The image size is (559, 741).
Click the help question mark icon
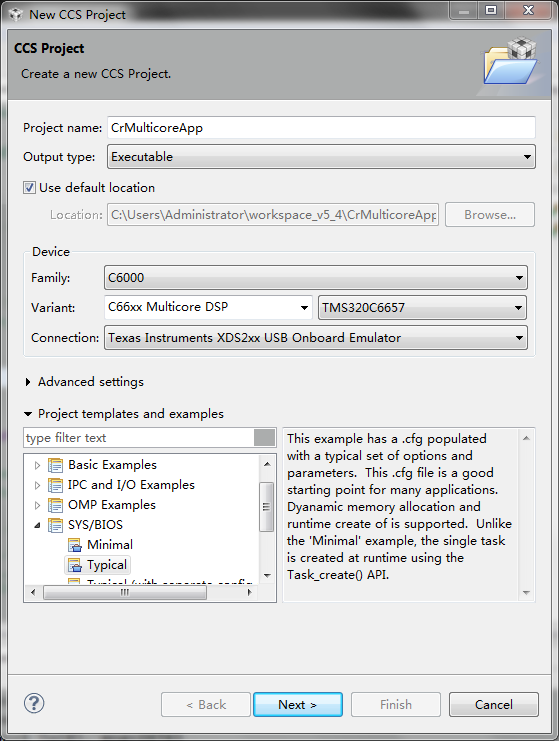(34, 703)
